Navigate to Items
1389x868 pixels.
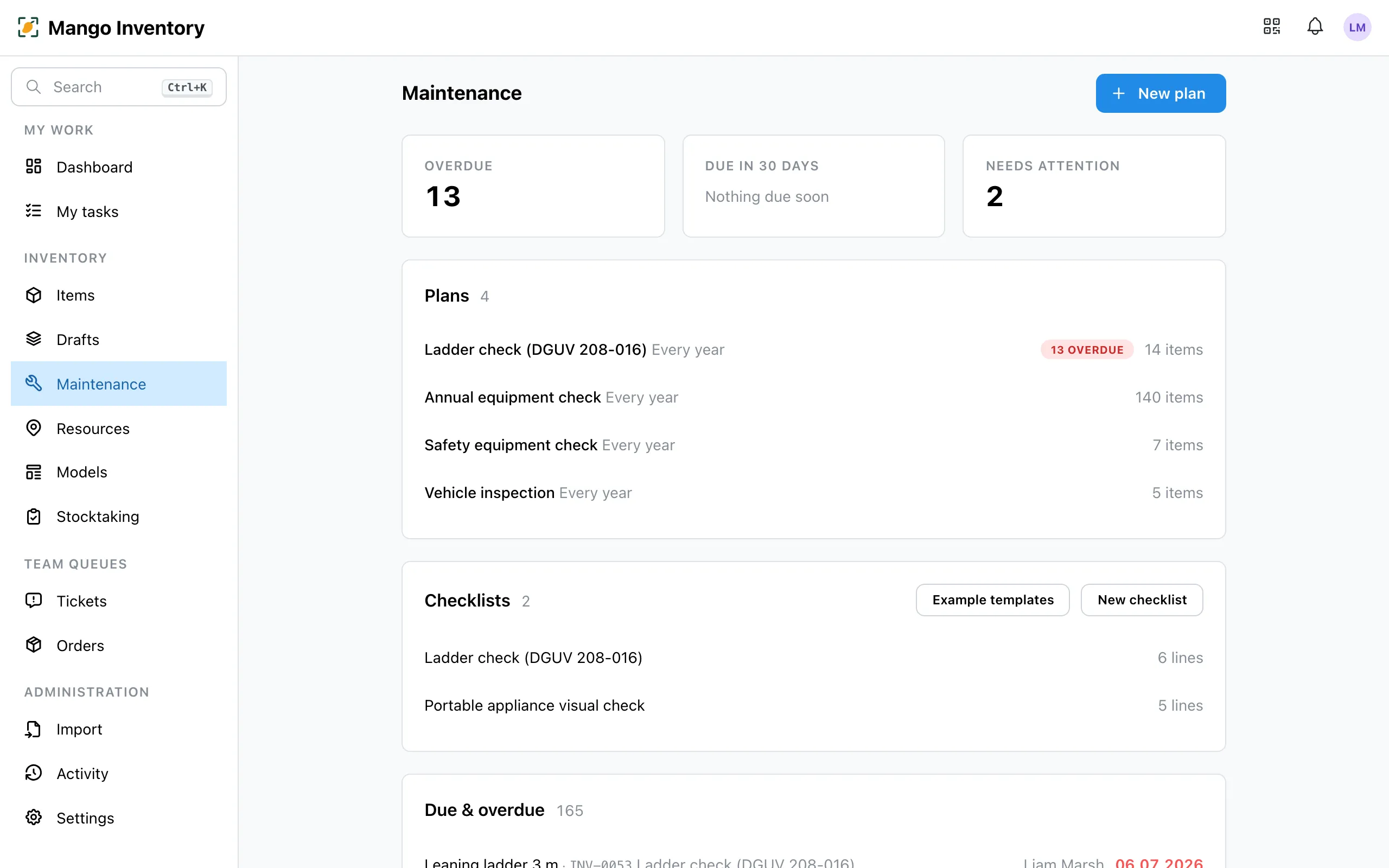point(119,295)
